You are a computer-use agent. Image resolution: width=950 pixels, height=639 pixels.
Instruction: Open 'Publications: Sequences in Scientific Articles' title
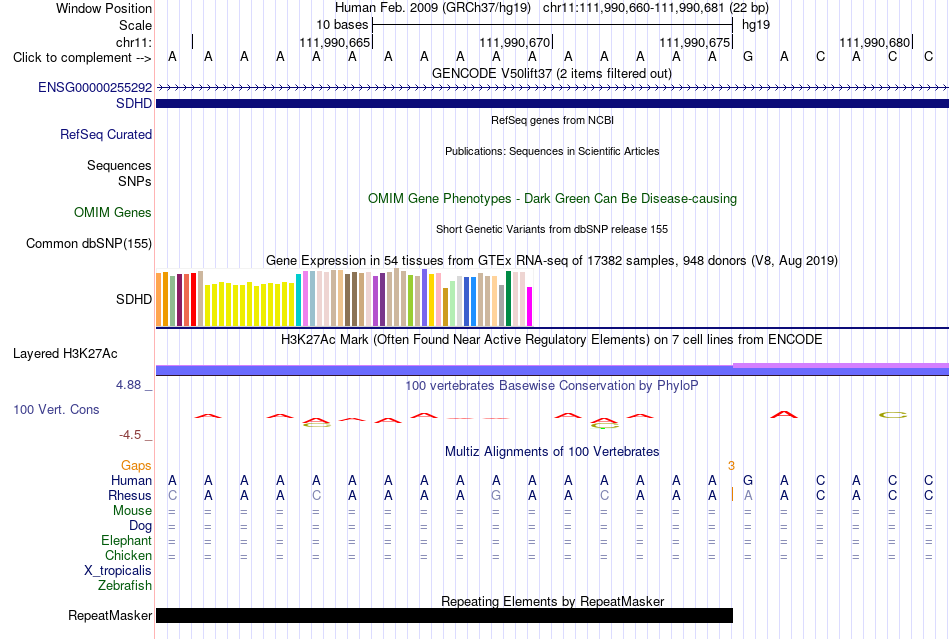[x=552, y=151]
